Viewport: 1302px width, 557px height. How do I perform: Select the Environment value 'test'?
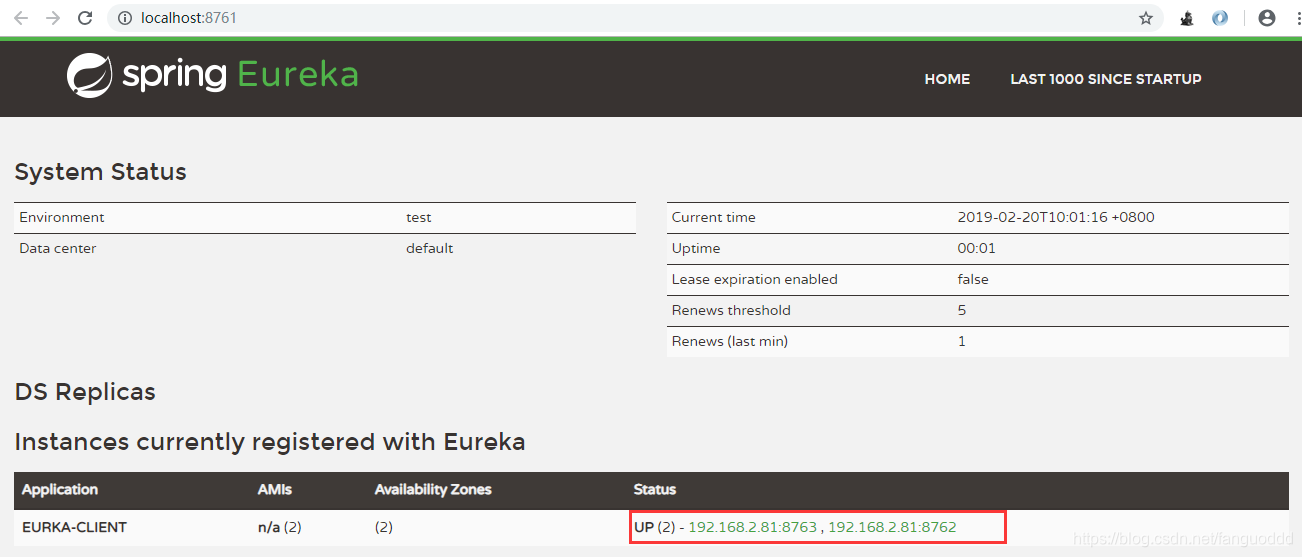(x=419, y=217)
